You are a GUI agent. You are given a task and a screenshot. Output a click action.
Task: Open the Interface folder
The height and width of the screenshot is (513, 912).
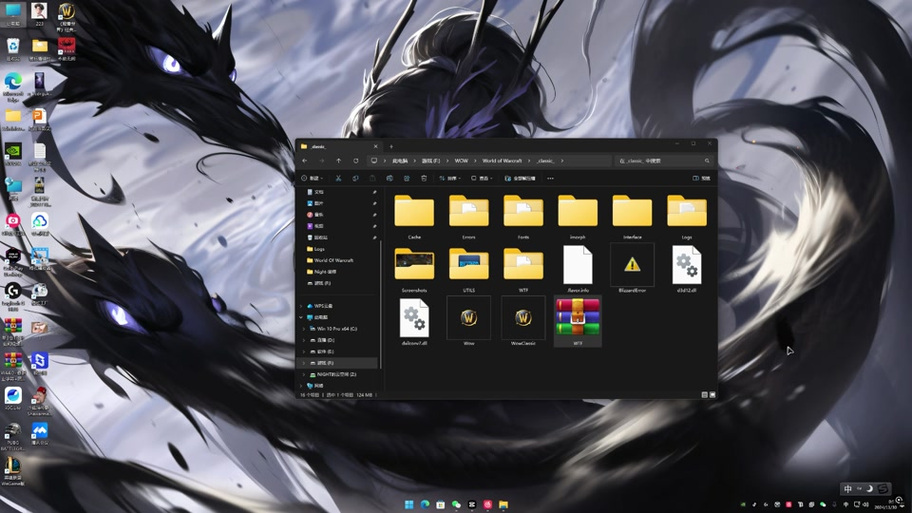632,217
